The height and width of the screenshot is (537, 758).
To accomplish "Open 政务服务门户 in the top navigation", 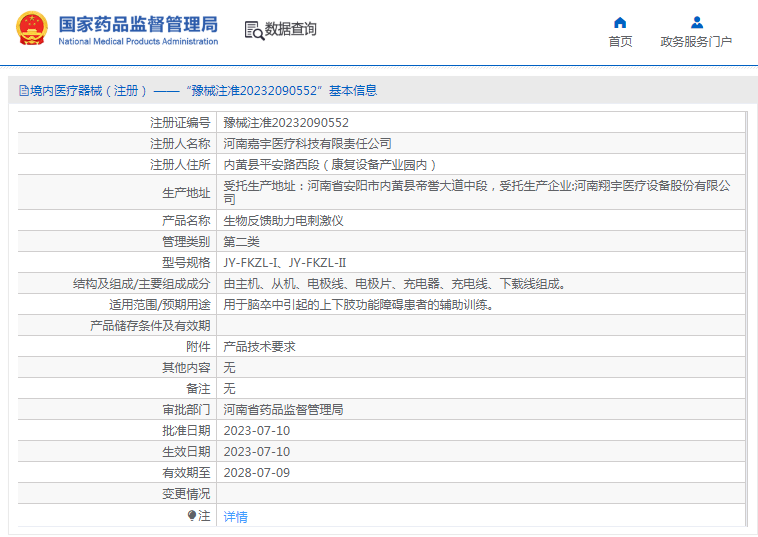I will [696, 42].
